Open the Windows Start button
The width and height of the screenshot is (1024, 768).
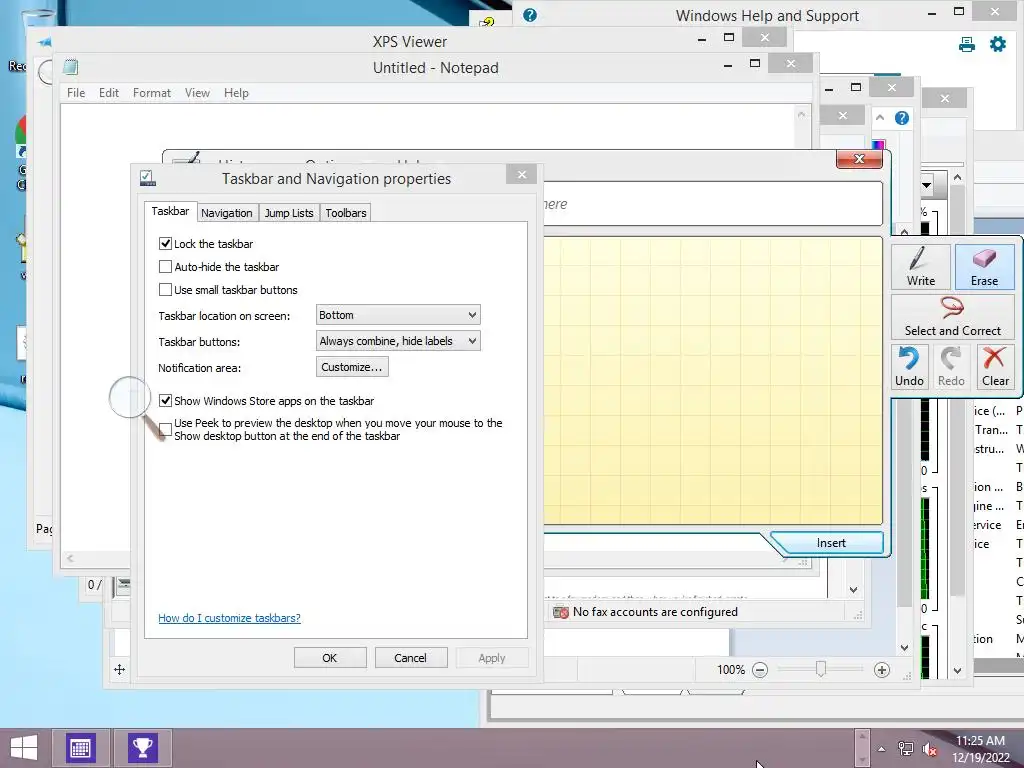pyautogui.click(x=24, y=748)
